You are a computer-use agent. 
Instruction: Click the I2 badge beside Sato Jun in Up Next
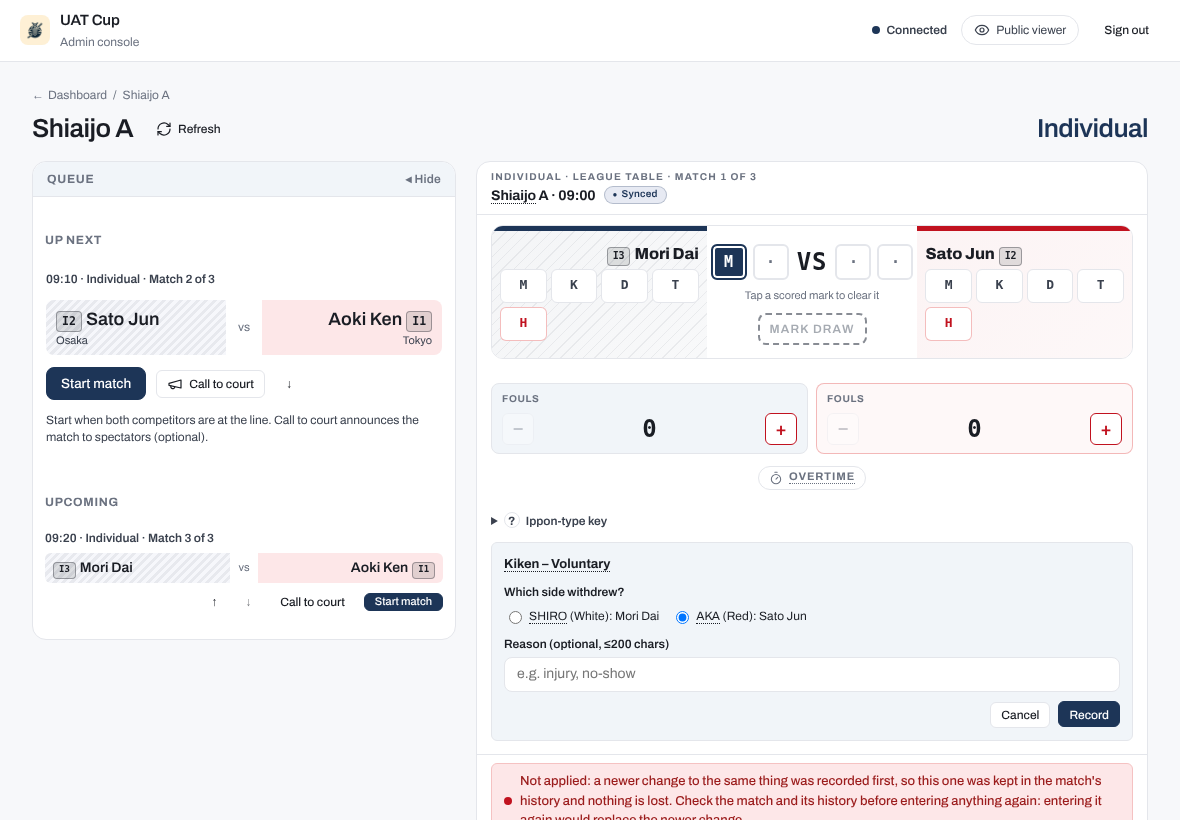(x=68, y=321)
